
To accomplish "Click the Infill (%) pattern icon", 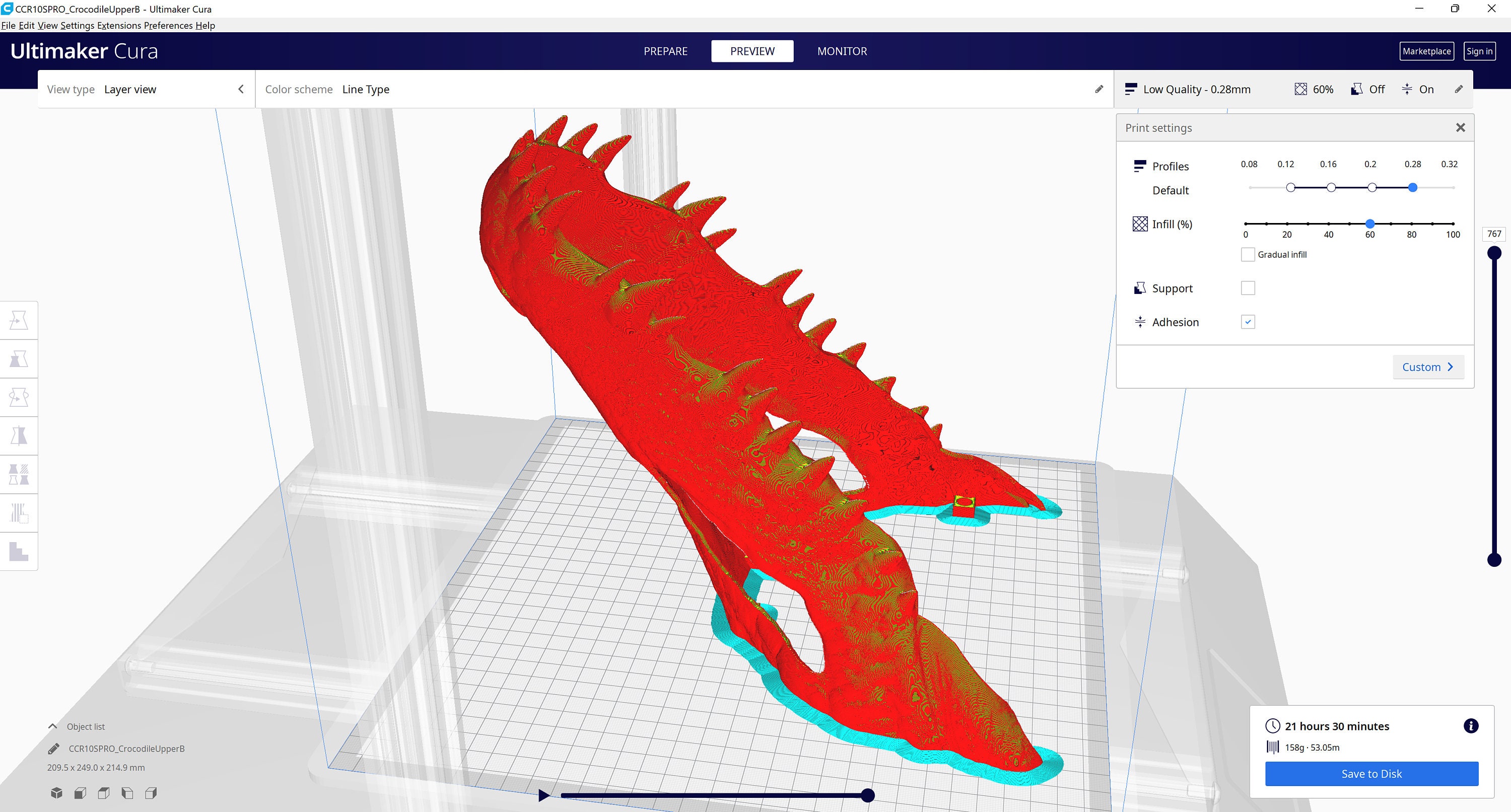I will point(1140,224).
